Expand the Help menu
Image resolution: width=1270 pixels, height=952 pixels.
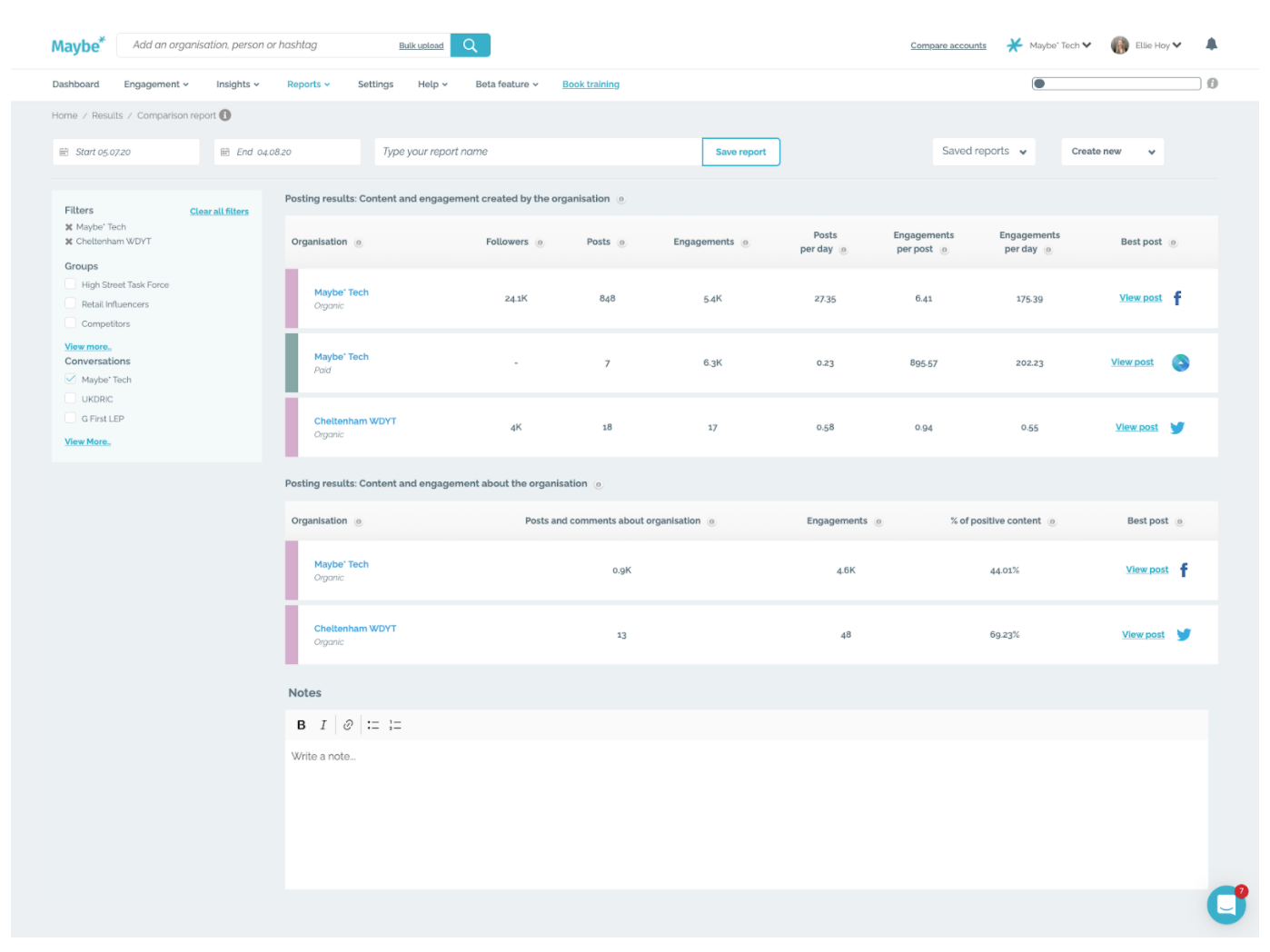[x=433, y=84]
